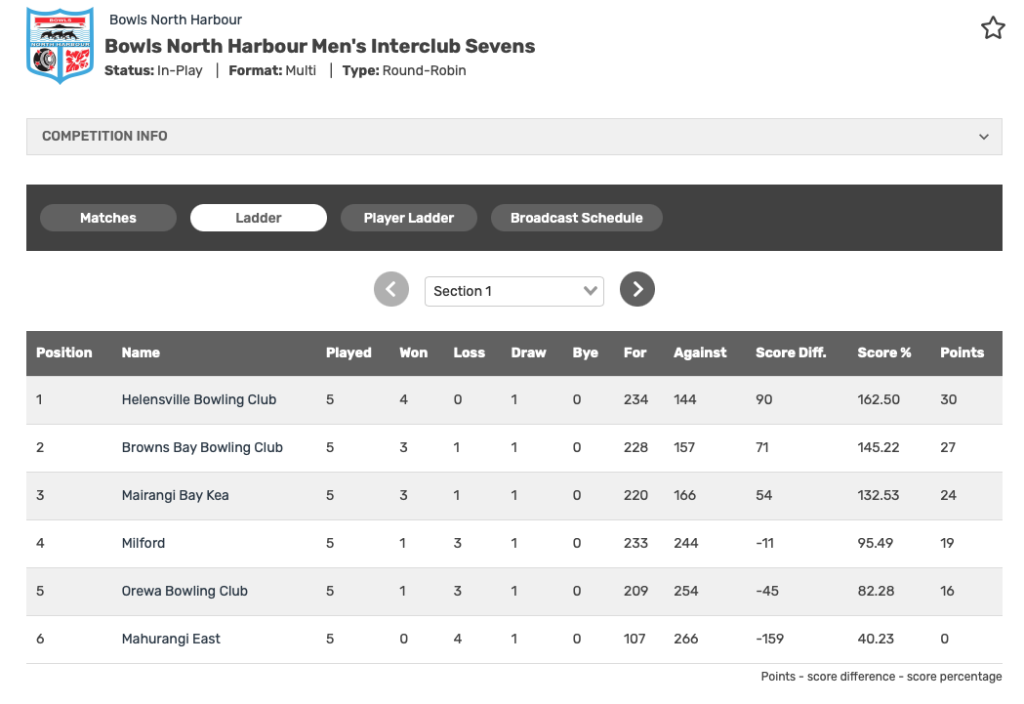Image resolution: width=1024 pixels, height=704 pixels.
Task: Open the Broadcast Schedule tab
Action: [x=577, y=218]
